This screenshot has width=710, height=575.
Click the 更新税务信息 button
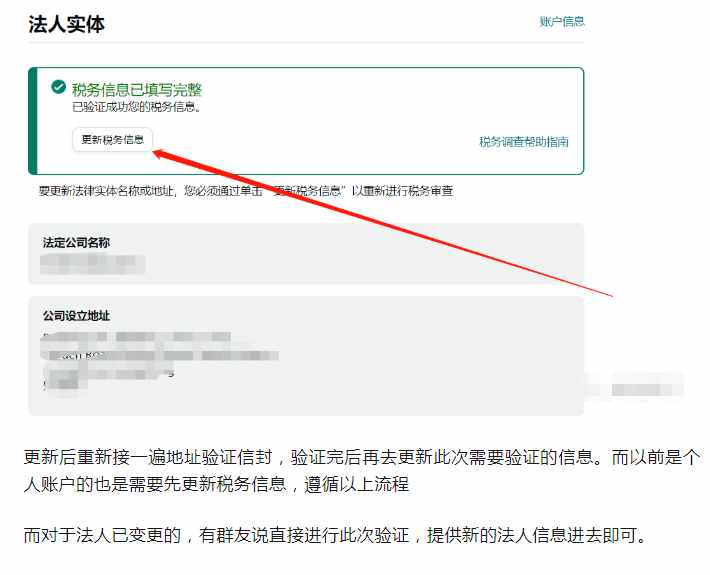click(x=112, y=140)
